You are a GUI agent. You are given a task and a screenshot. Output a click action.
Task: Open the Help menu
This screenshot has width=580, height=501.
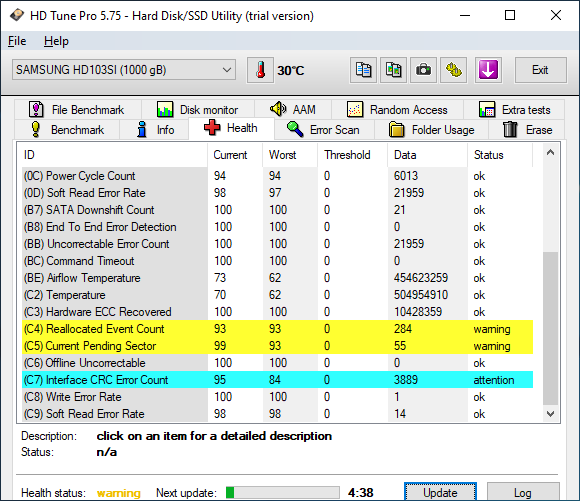coord(56,41)
